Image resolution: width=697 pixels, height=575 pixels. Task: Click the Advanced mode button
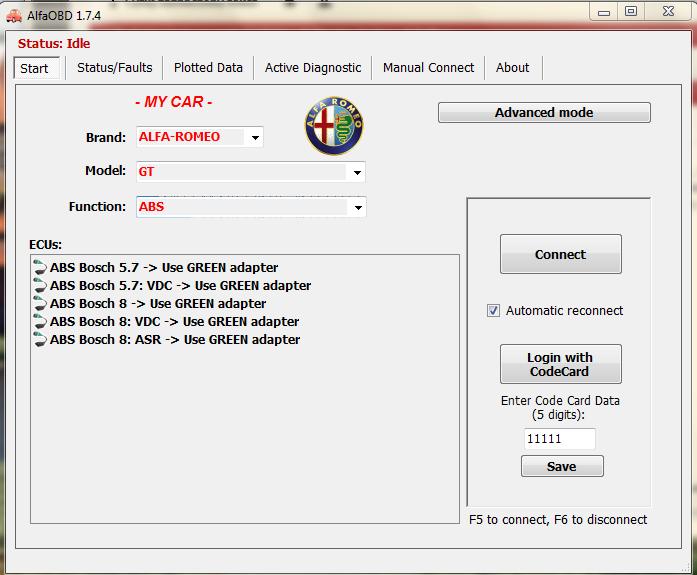(x=544, y=112)
